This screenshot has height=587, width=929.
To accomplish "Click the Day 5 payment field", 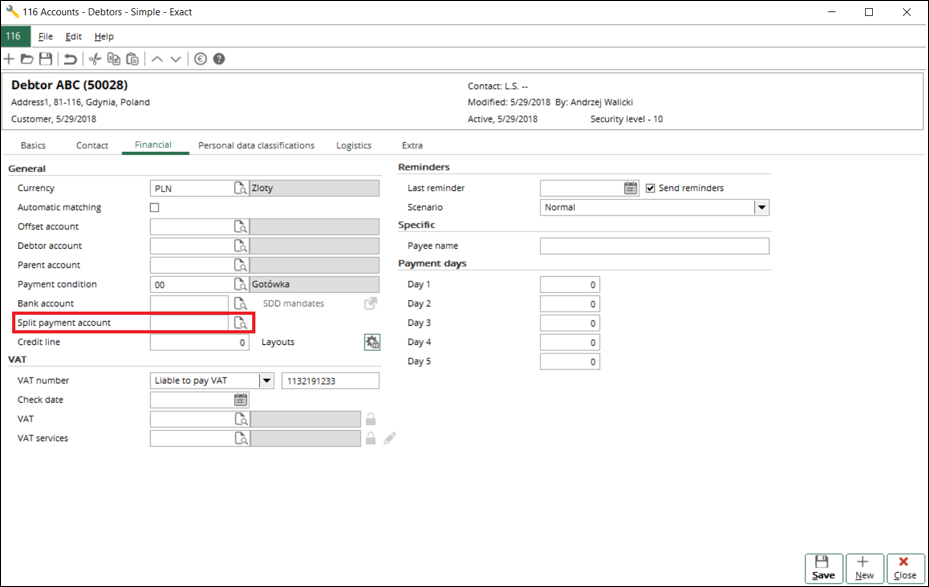I will (x=570, y=361).
